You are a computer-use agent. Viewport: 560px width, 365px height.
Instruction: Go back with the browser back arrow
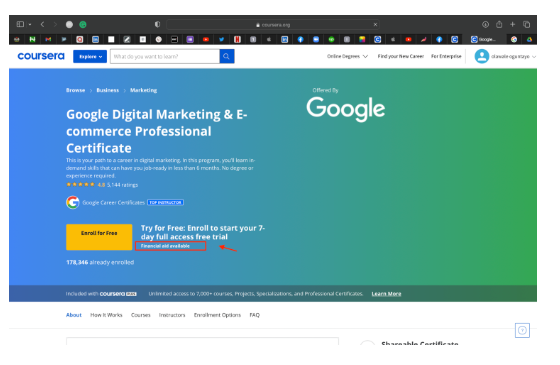(x=42, y=24)
